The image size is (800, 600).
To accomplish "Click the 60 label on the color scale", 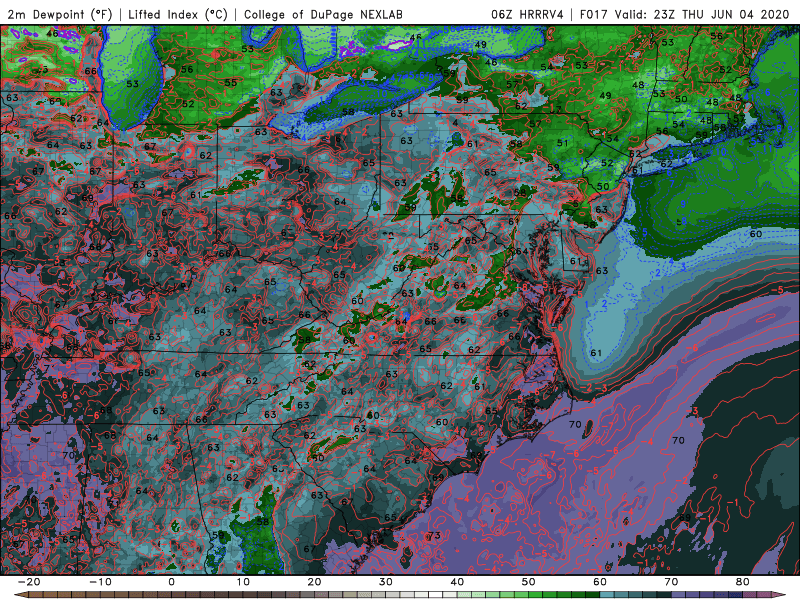I will click(600, 582).
